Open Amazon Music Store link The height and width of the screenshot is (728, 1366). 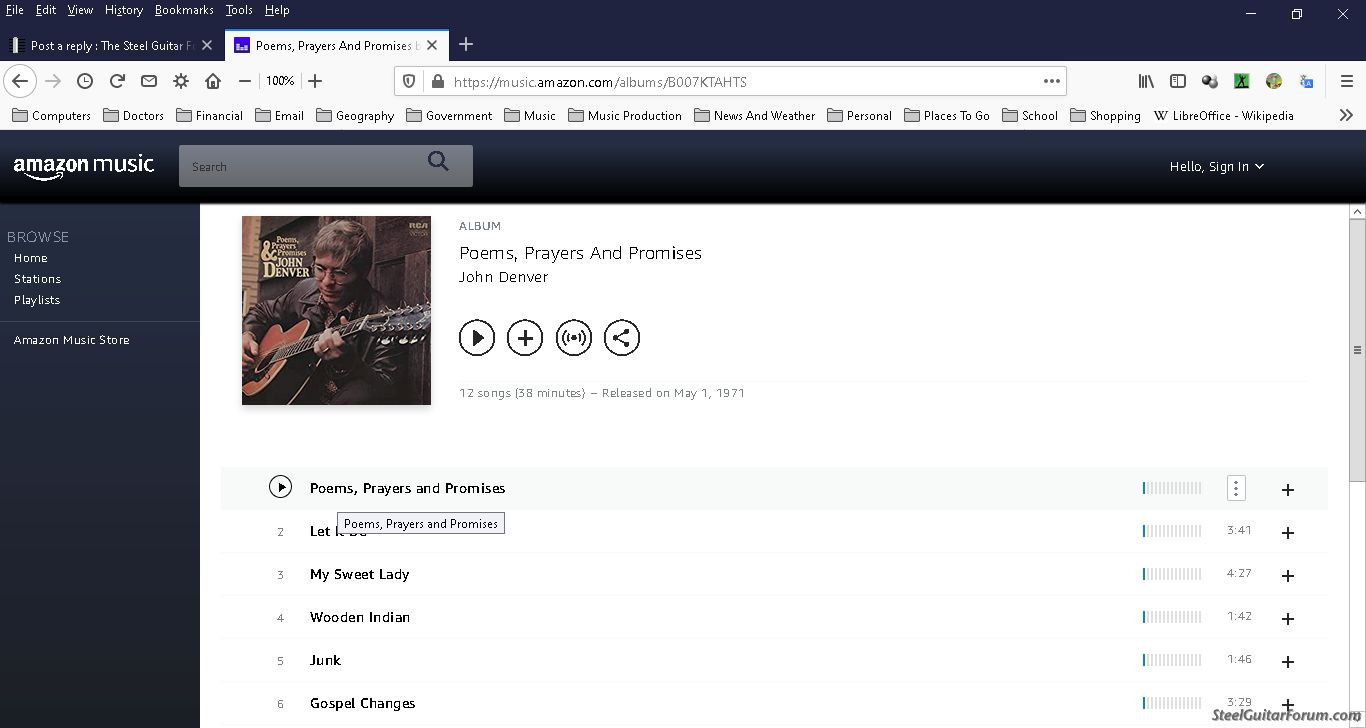point(71,340)
